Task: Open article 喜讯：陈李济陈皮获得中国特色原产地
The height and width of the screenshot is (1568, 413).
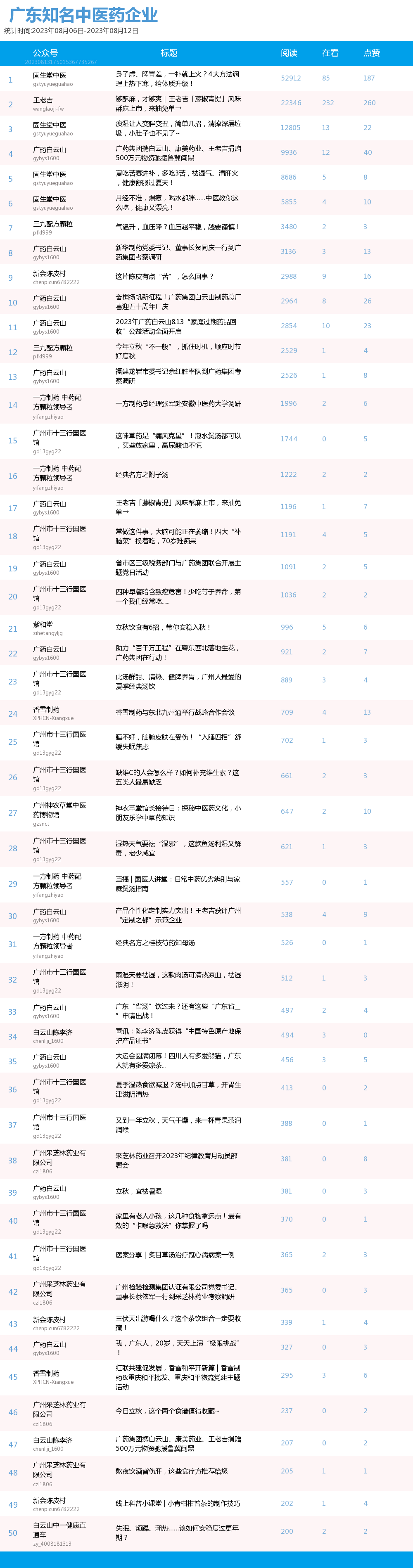Action: coord(178,1036)
